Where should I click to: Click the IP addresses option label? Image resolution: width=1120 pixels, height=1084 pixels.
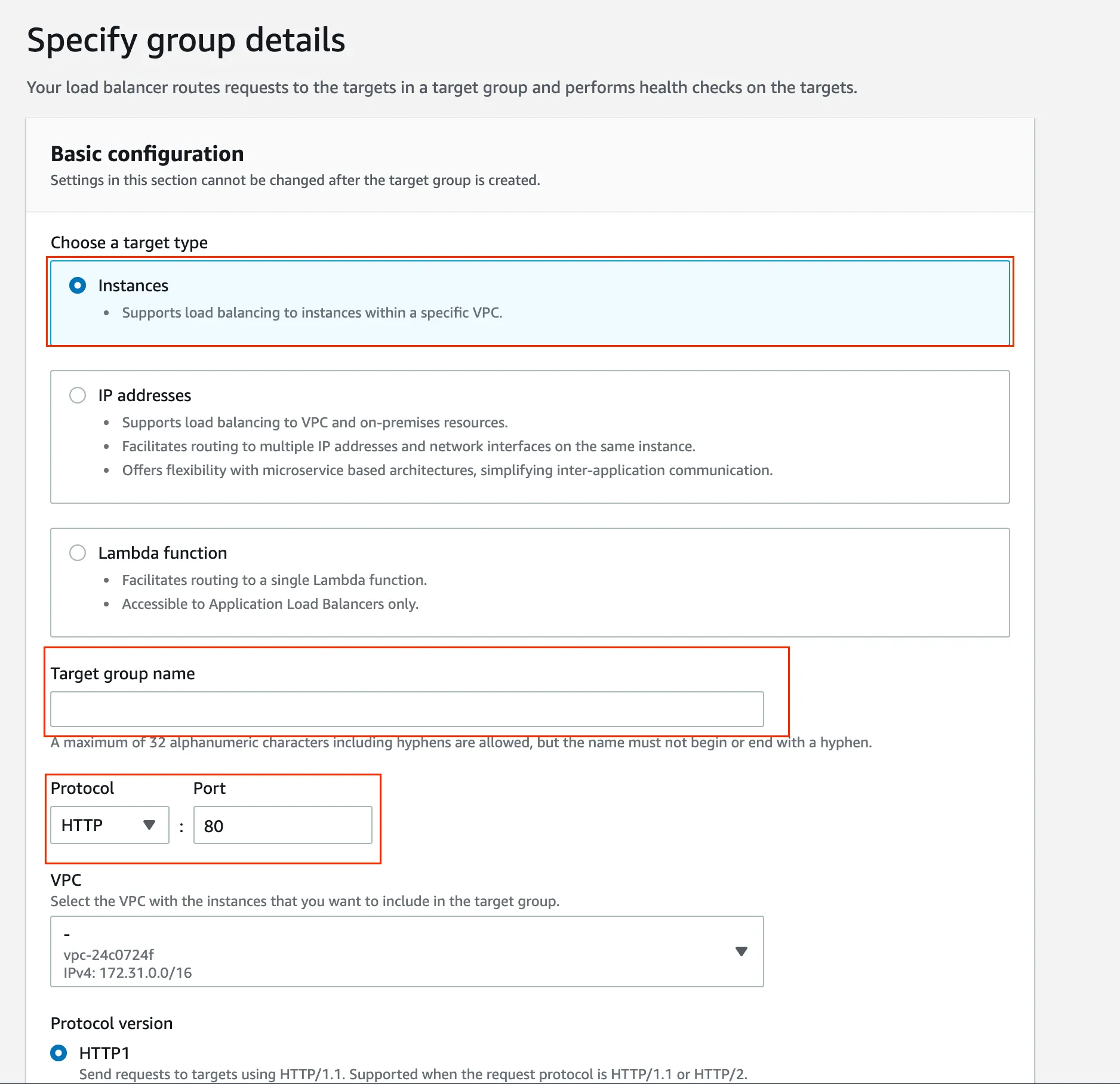tap(144, 396)
